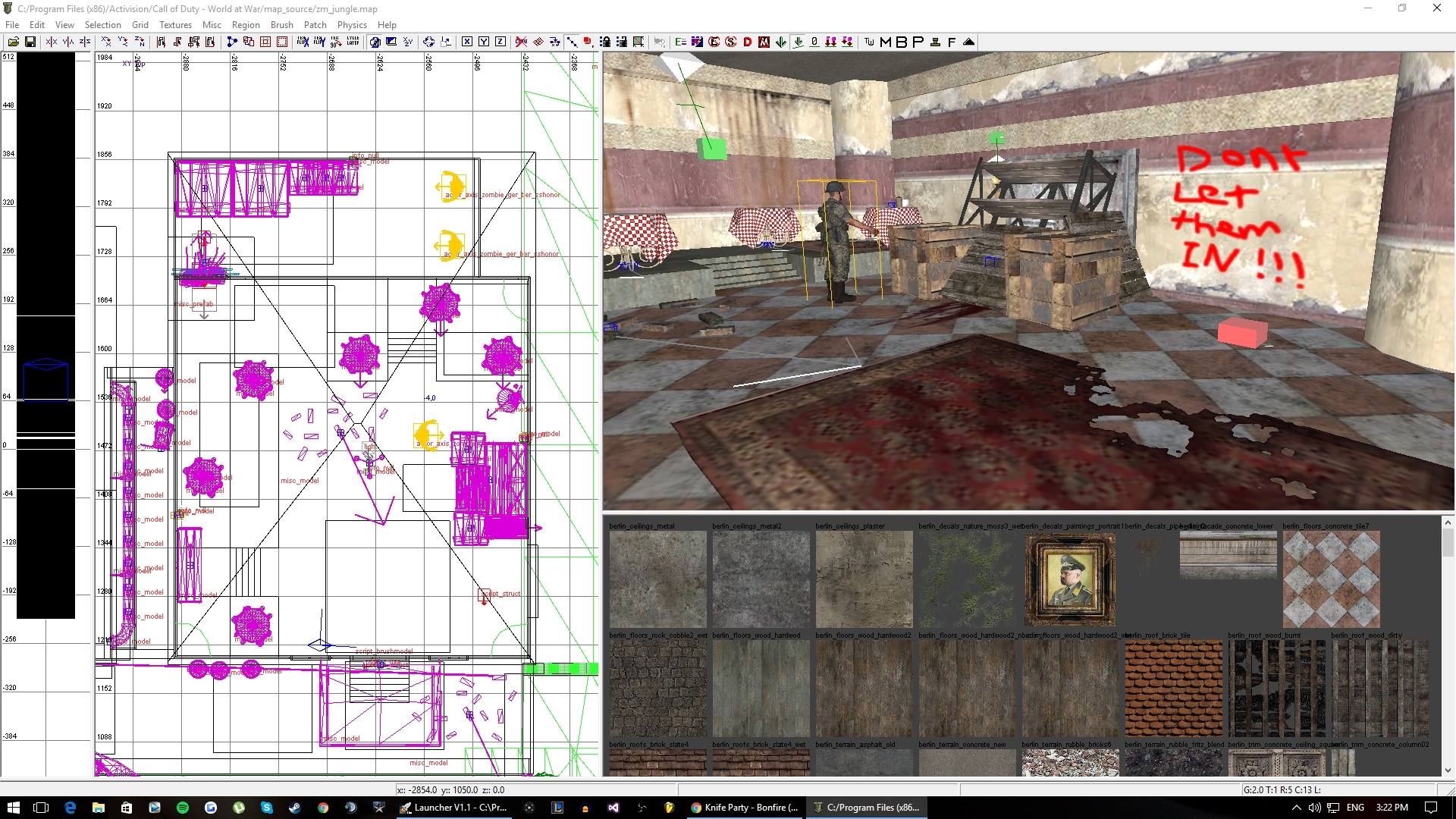Click the bold F toolbar icon

[952, 42]
